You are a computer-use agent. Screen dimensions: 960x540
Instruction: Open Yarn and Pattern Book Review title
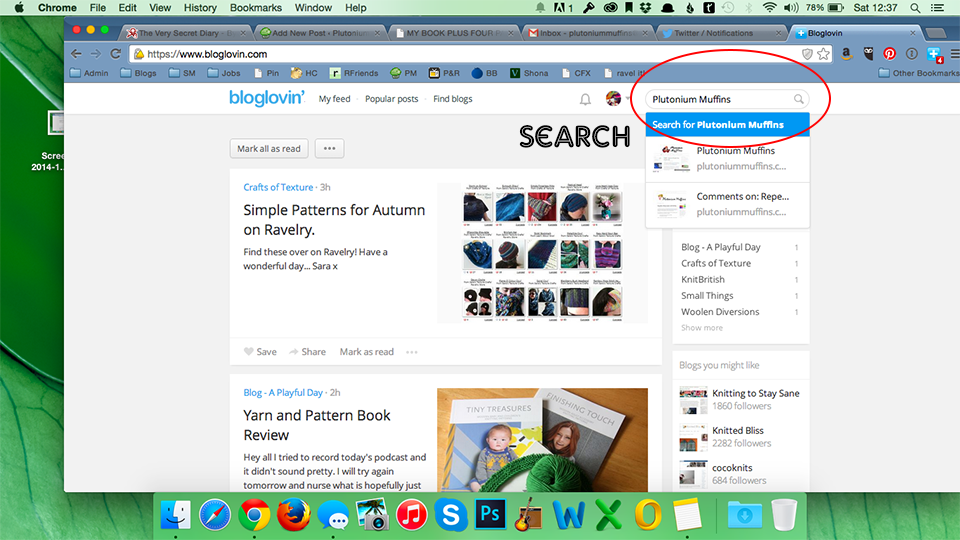[x=317, y=425]
